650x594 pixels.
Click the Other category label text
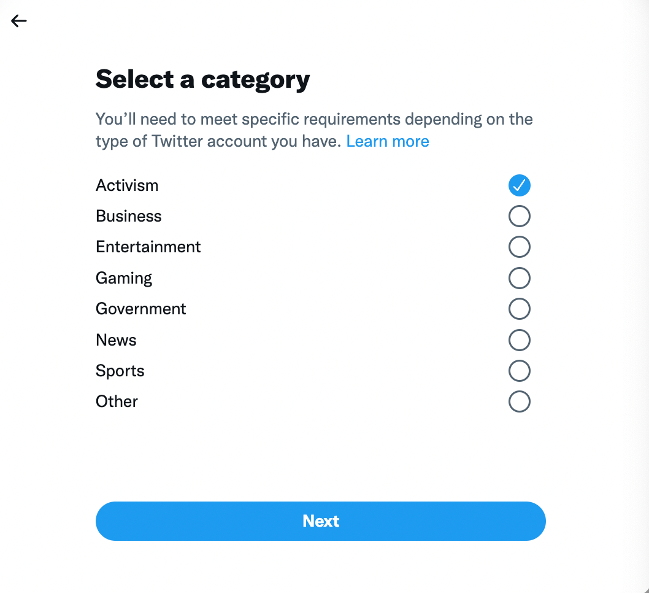point(117,402)
